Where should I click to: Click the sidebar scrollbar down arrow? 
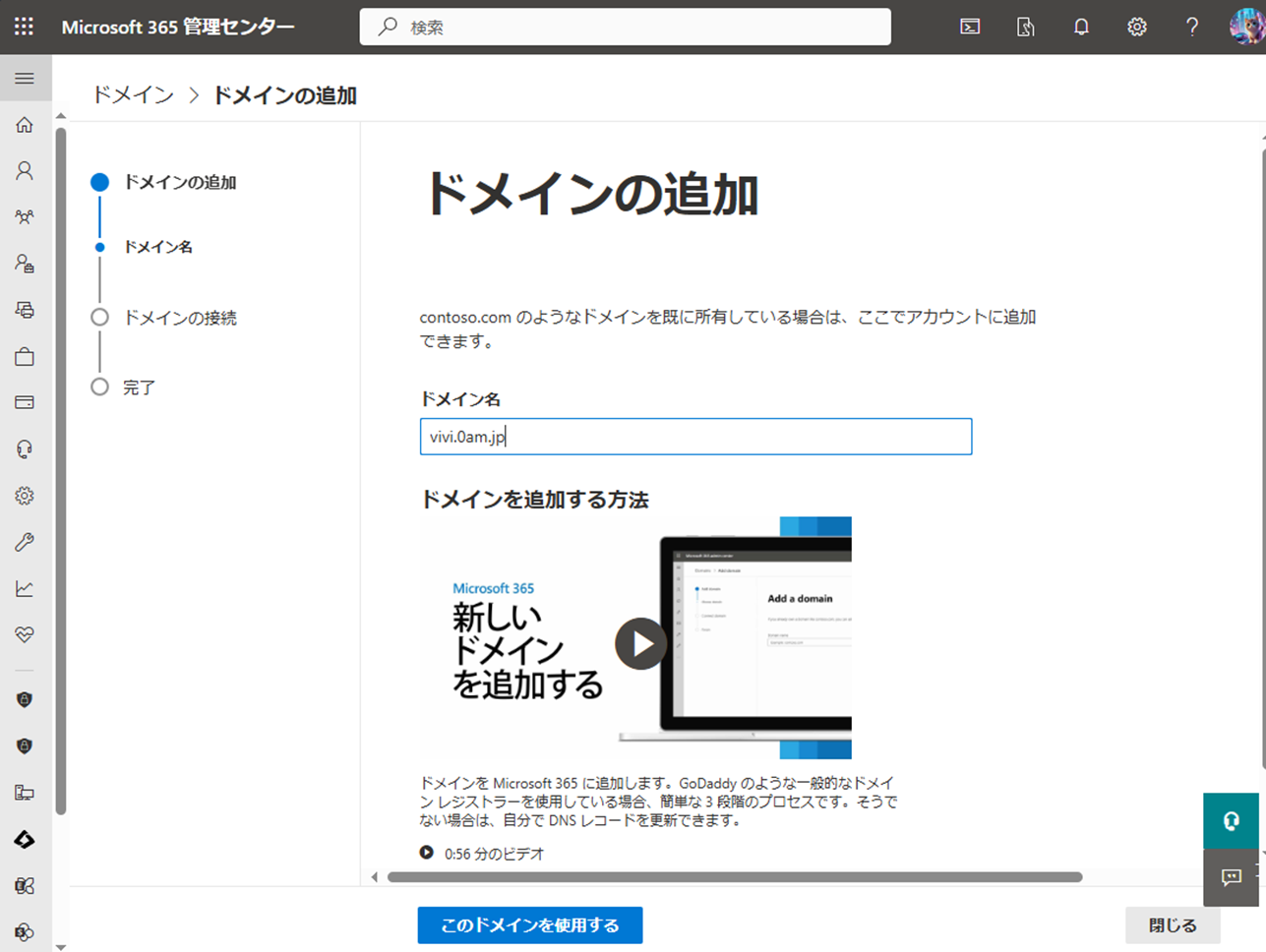60,946
